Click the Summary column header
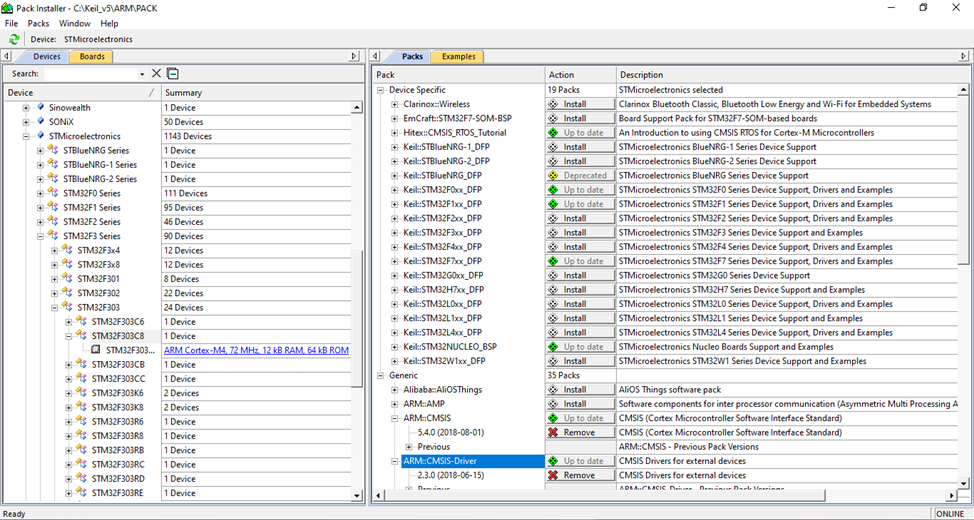974x520 pixels. tap(262, 93)
